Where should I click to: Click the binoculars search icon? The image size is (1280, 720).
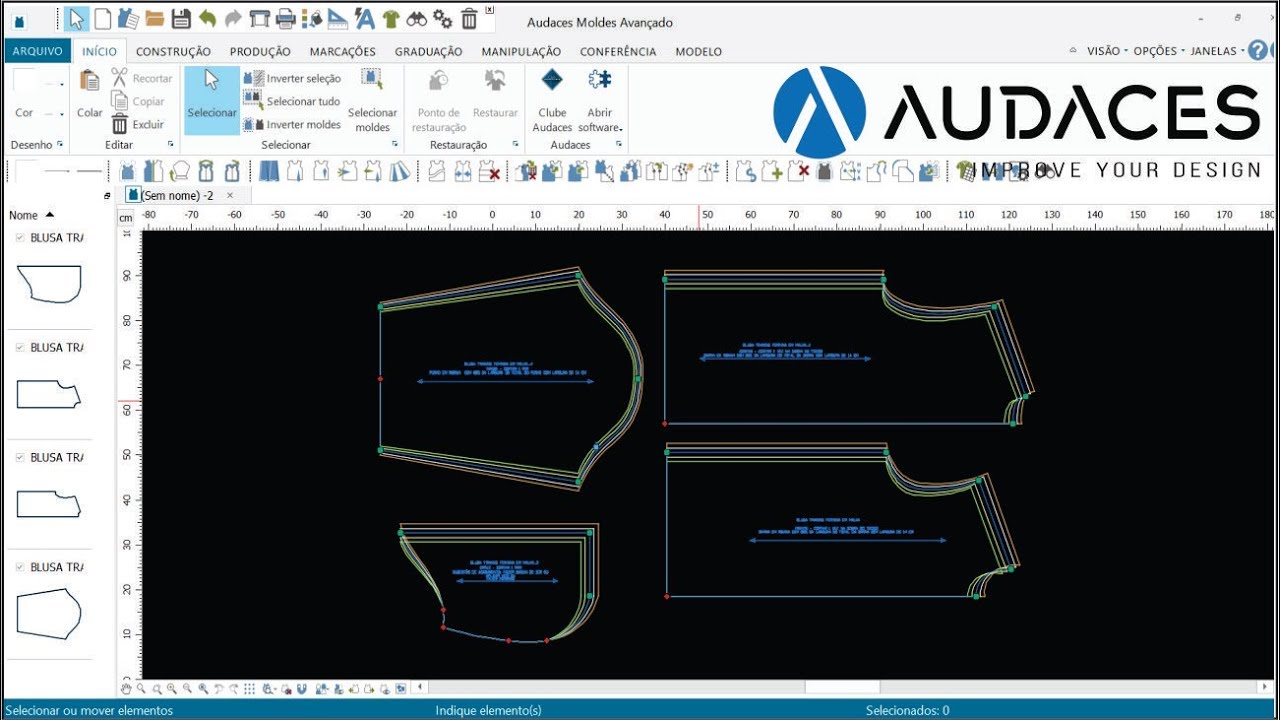click(x=416, y=18)
